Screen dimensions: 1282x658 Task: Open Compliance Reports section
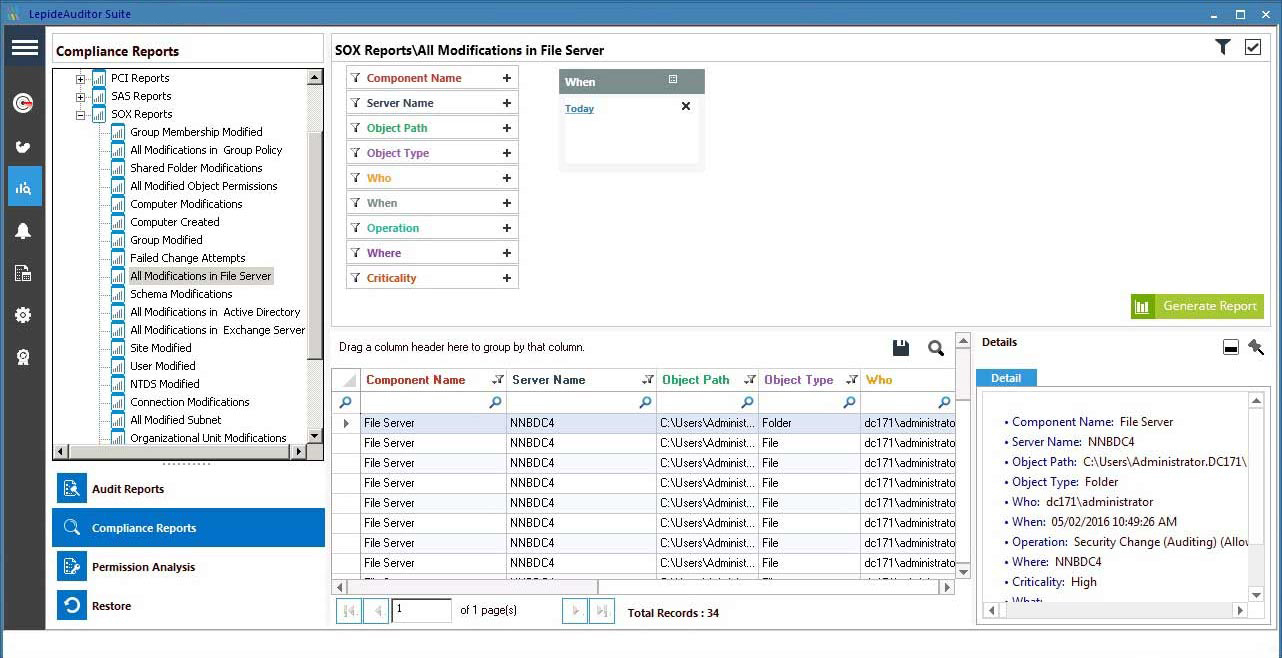[x=188, y=528]
